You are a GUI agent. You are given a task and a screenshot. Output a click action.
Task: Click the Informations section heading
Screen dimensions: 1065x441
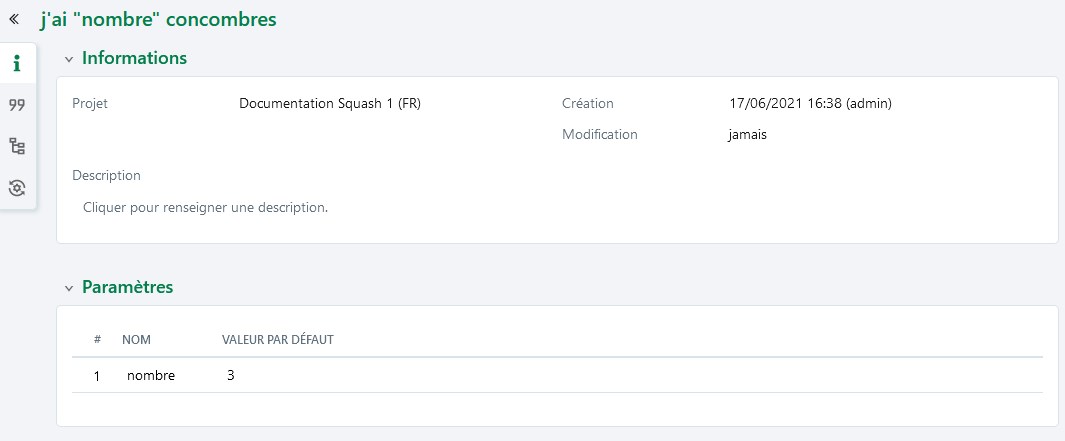tap(134, 58)
